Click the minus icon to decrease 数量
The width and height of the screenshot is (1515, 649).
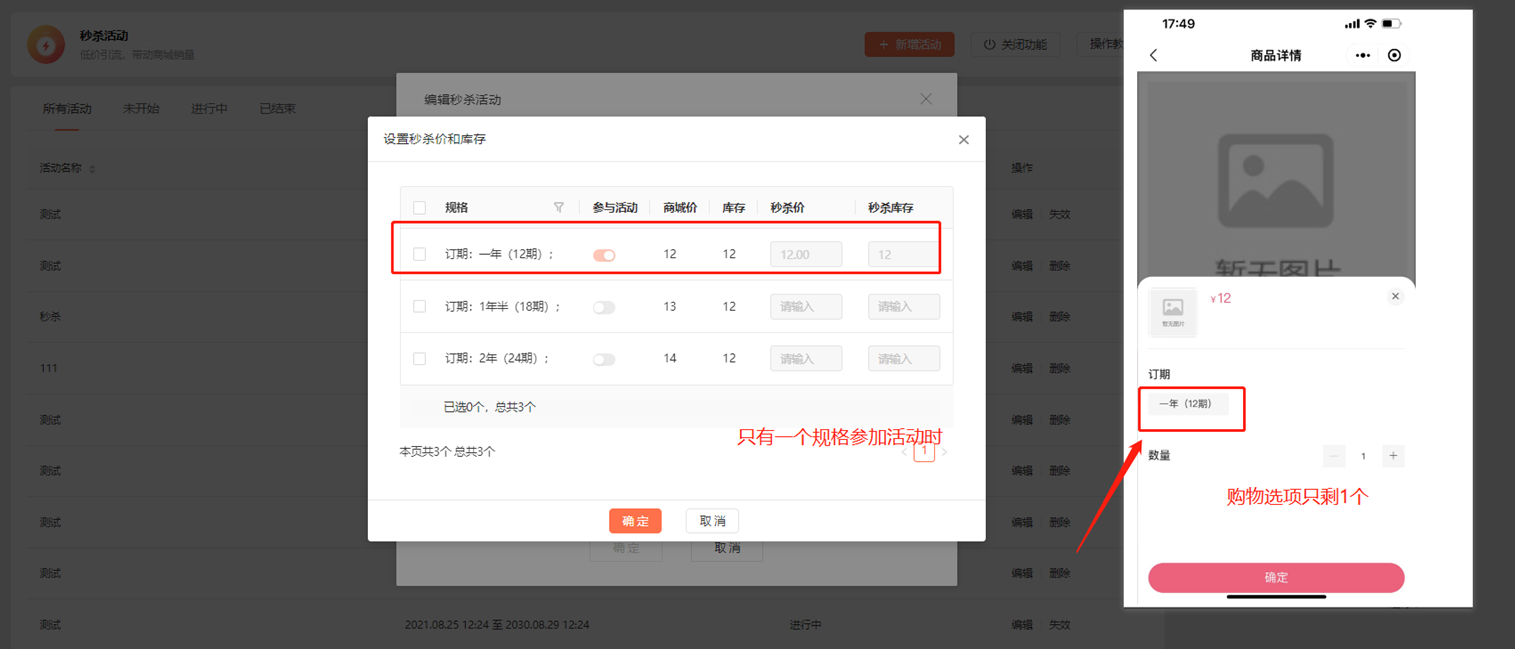1333,456
